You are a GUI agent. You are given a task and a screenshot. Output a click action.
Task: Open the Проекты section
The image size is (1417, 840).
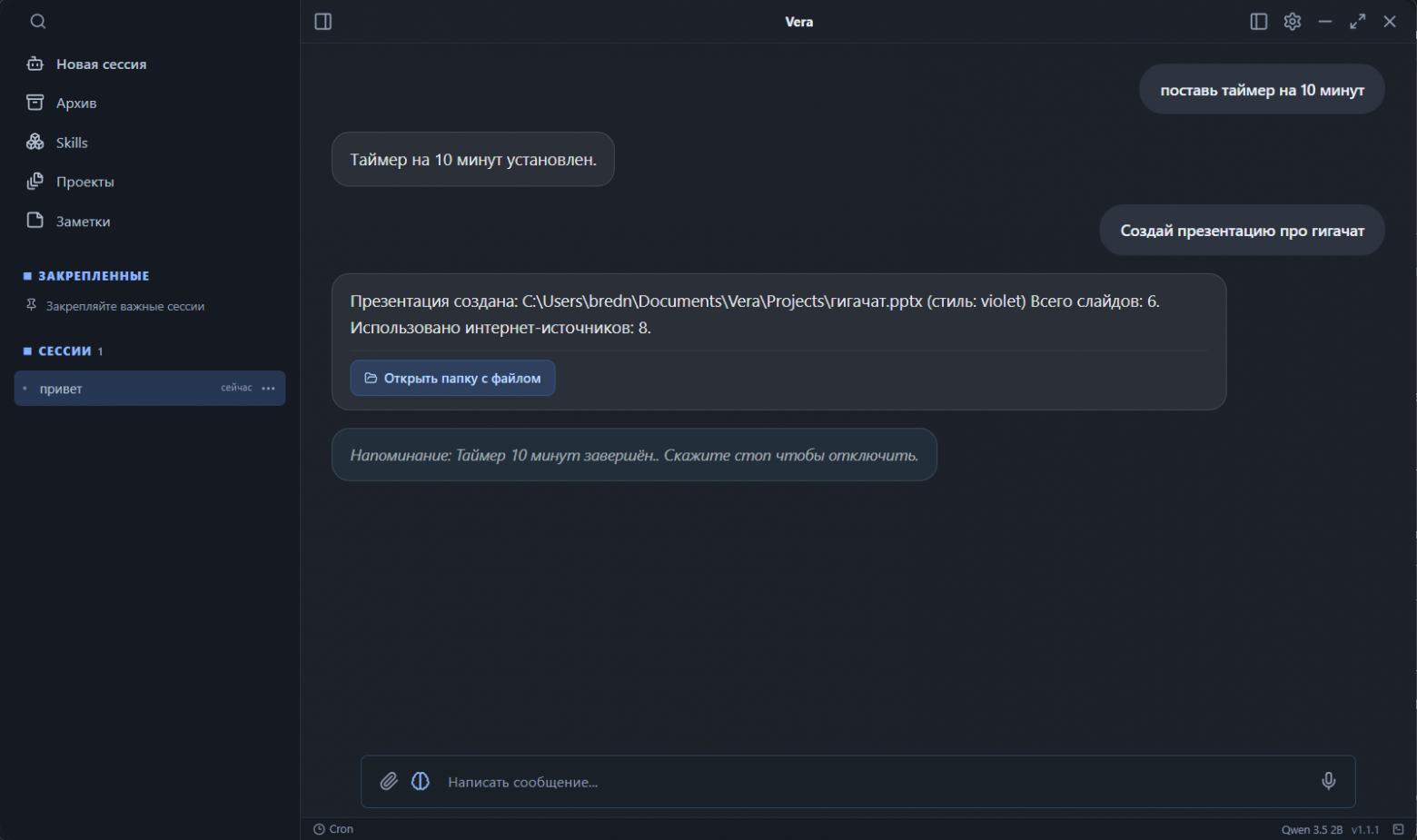(70, 182)
